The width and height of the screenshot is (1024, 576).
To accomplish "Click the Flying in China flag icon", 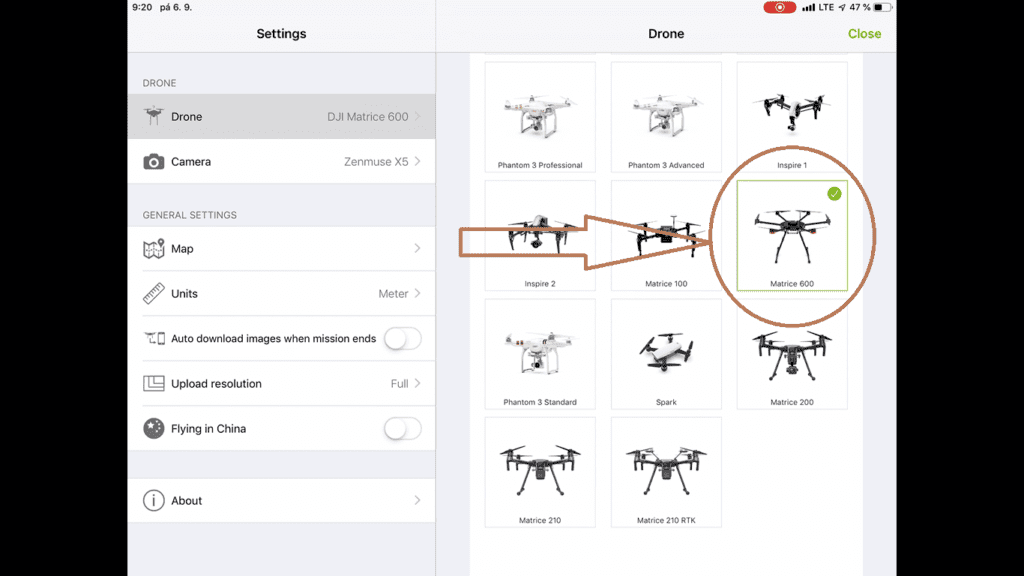I will 153,428.
